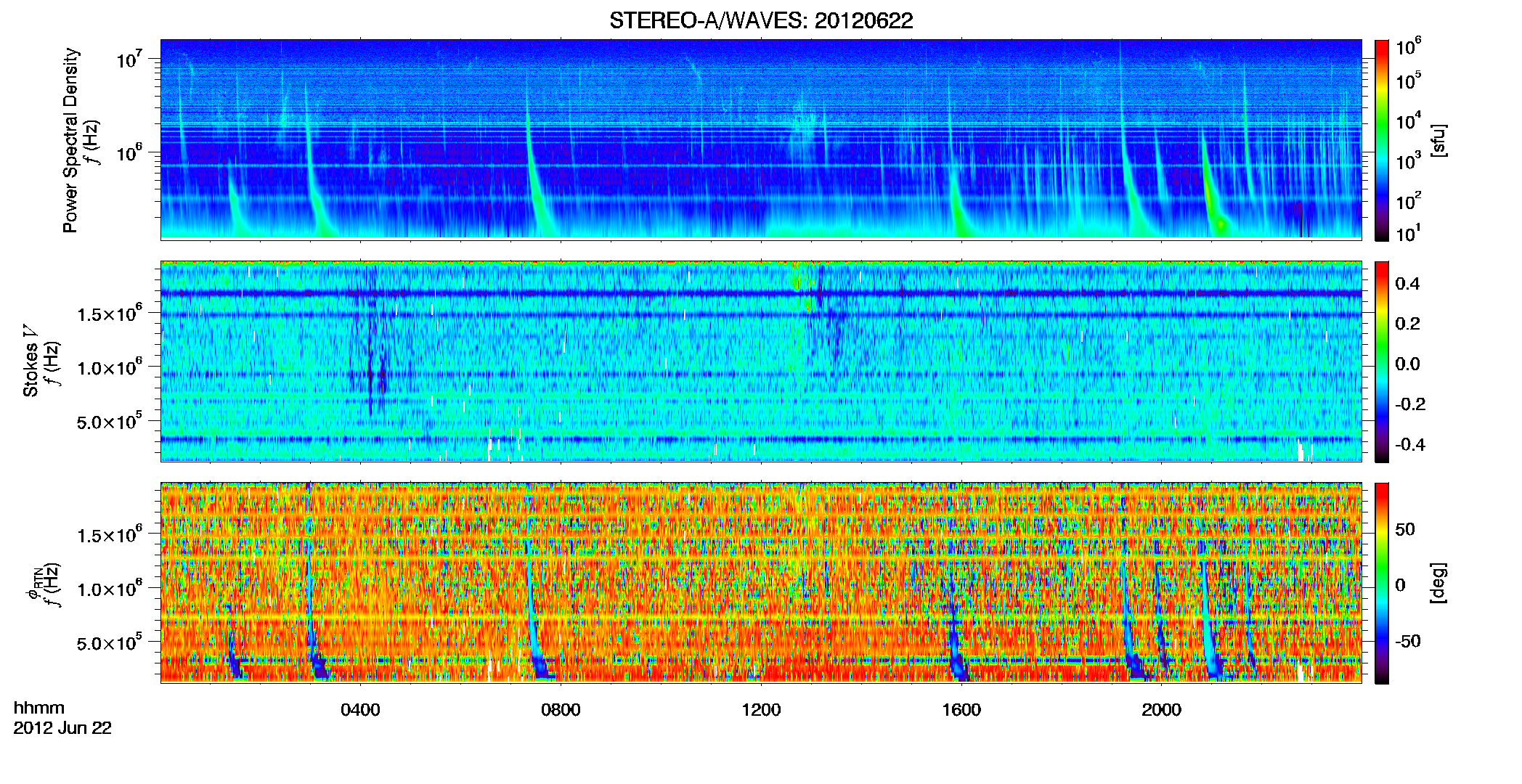Click the 10^6 value on sfu color bar
Image resolution: width=1522 pixels, height=784 pixels.
click(1409, 46)
